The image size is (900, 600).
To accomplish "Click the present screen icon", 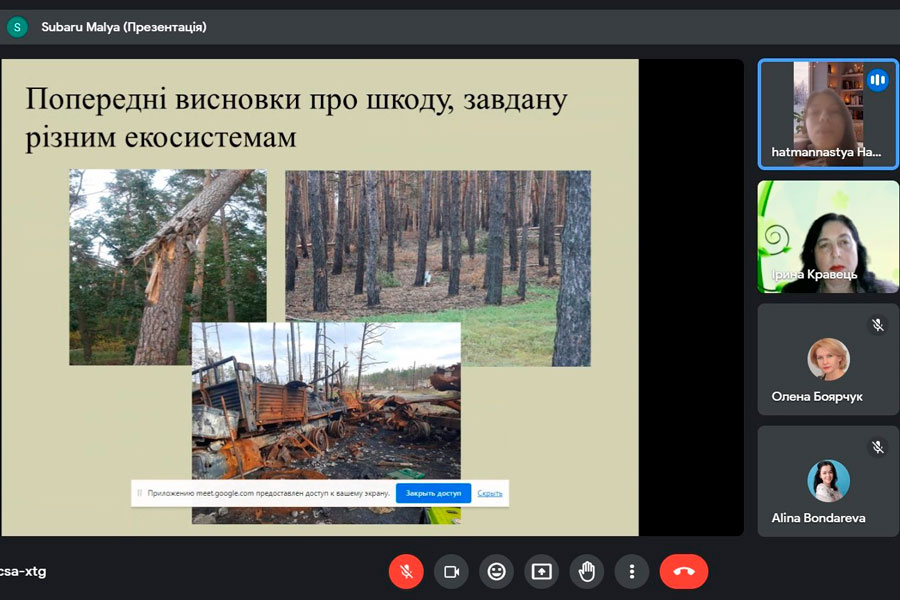I will [541, 571].
